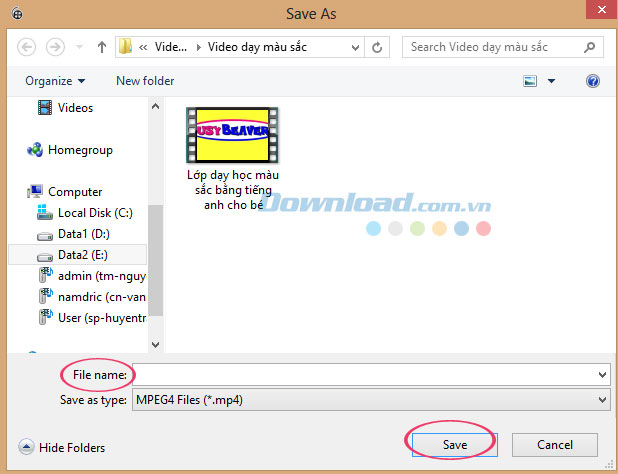Hide Folders using the toggle

(x=62, y=447)
